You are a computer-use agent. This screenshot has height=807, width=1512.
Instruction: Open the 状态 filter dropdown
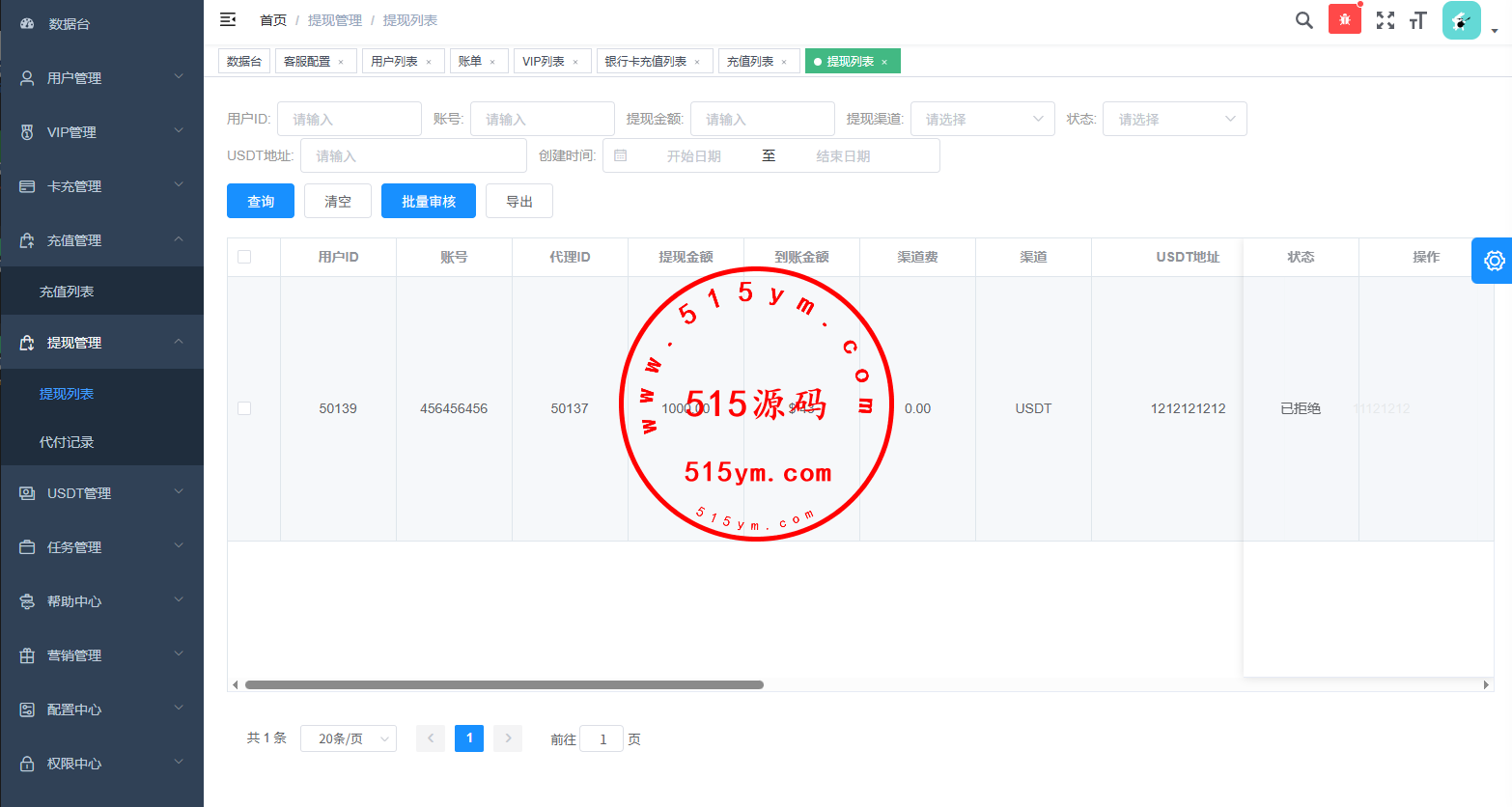[1174, 119]
